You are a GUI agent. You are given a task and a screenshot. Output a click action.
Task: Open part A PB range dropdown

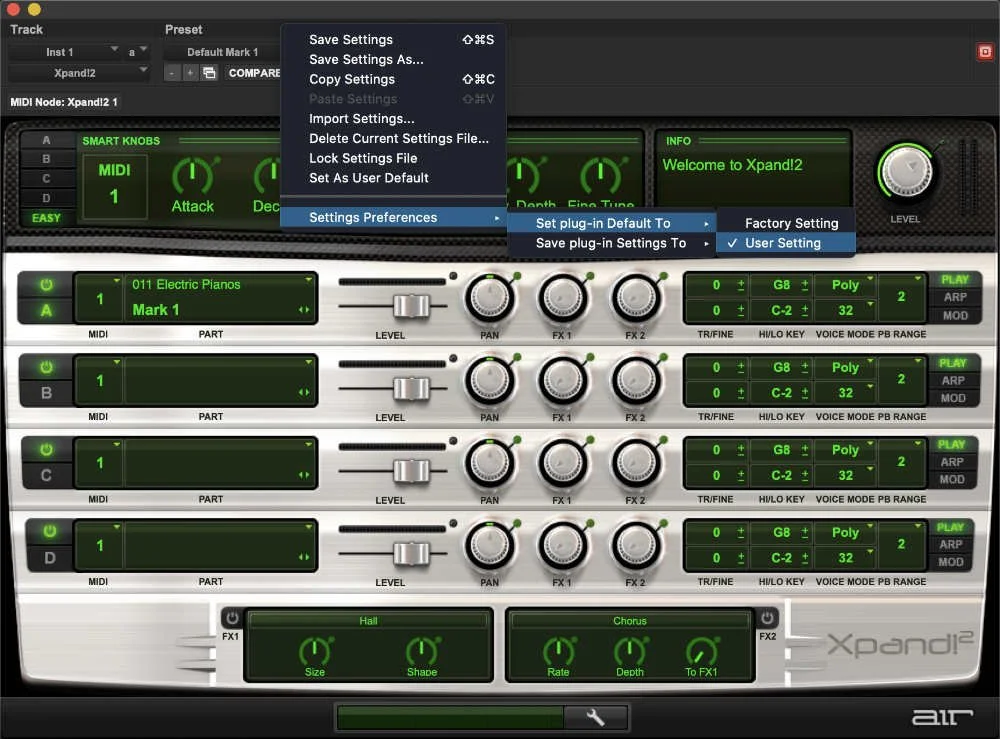pyautogui.click(x=901, y=297)
